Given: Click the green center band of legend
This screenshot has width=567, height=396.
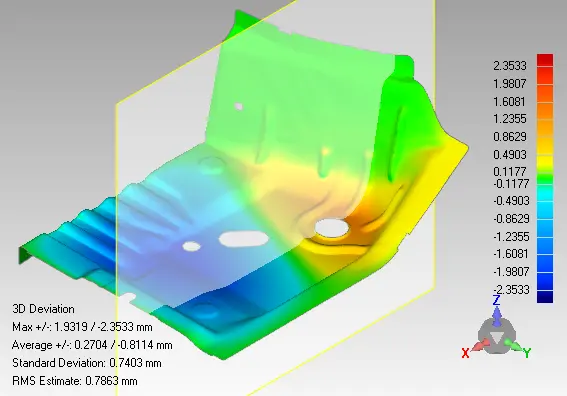Looking at the screenshot, I should [x=545, y=179].
